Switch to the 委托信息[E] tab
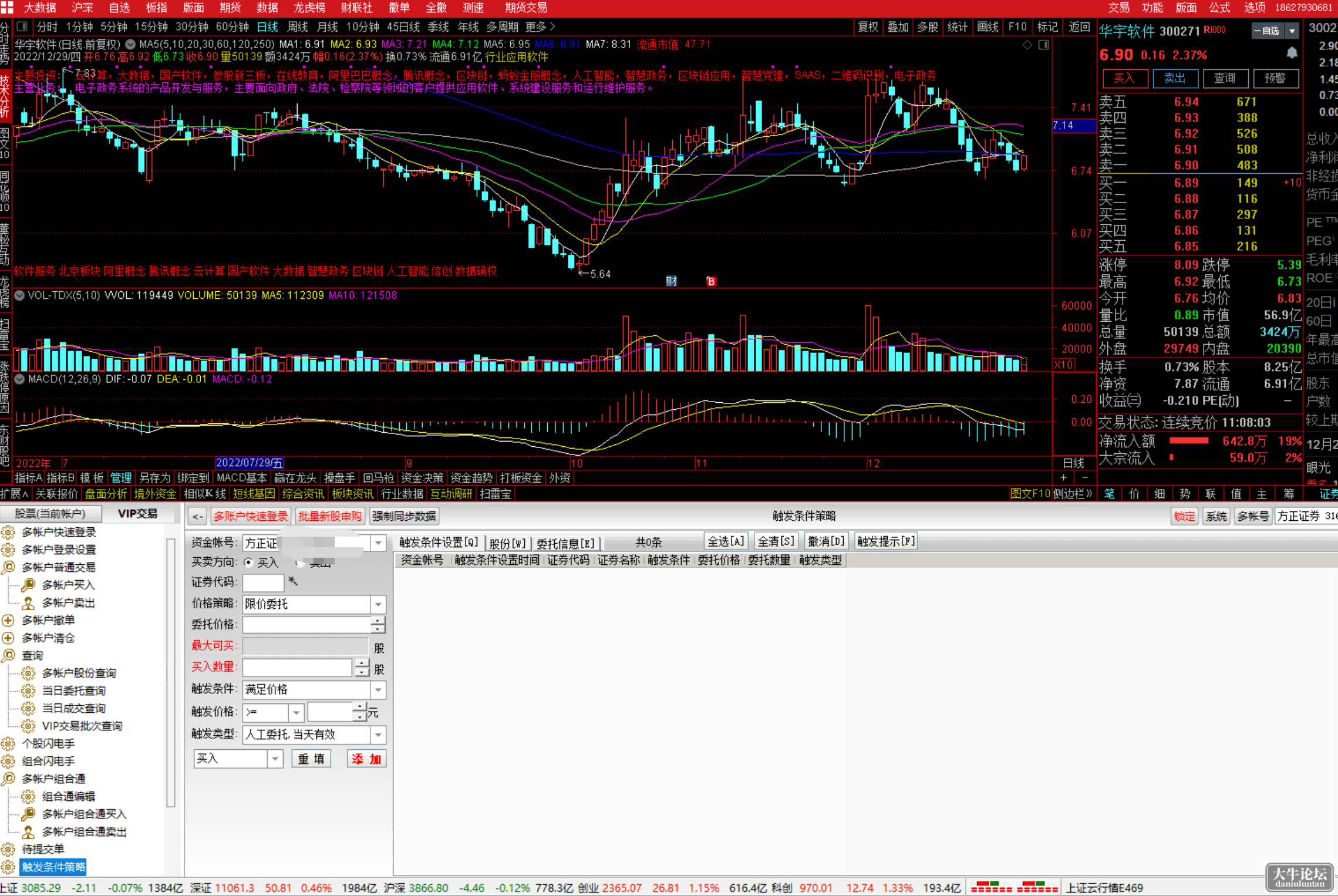The height and width of the screenshot is (896, 1338). [565, 543]
